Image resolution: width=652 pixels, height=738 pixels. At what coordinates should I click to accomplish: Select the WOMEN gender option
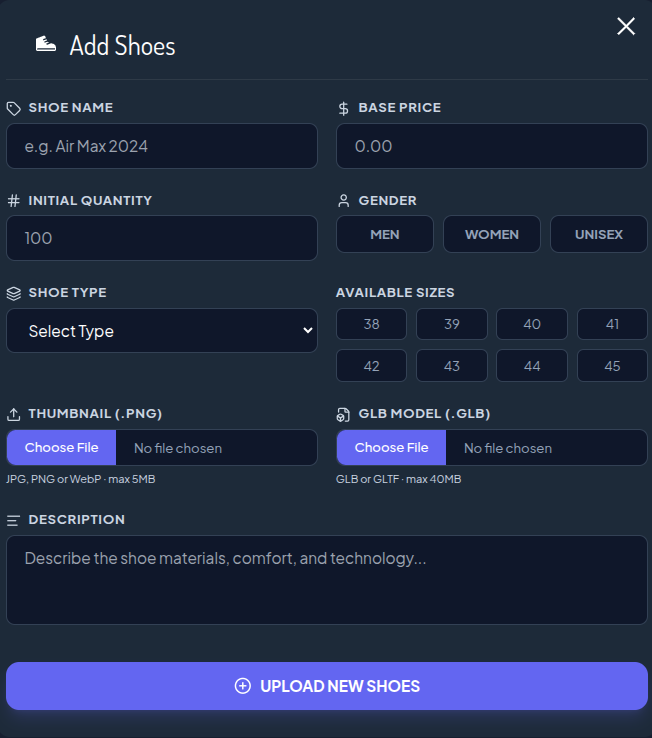pyautogui.click(x=491, y=234)
